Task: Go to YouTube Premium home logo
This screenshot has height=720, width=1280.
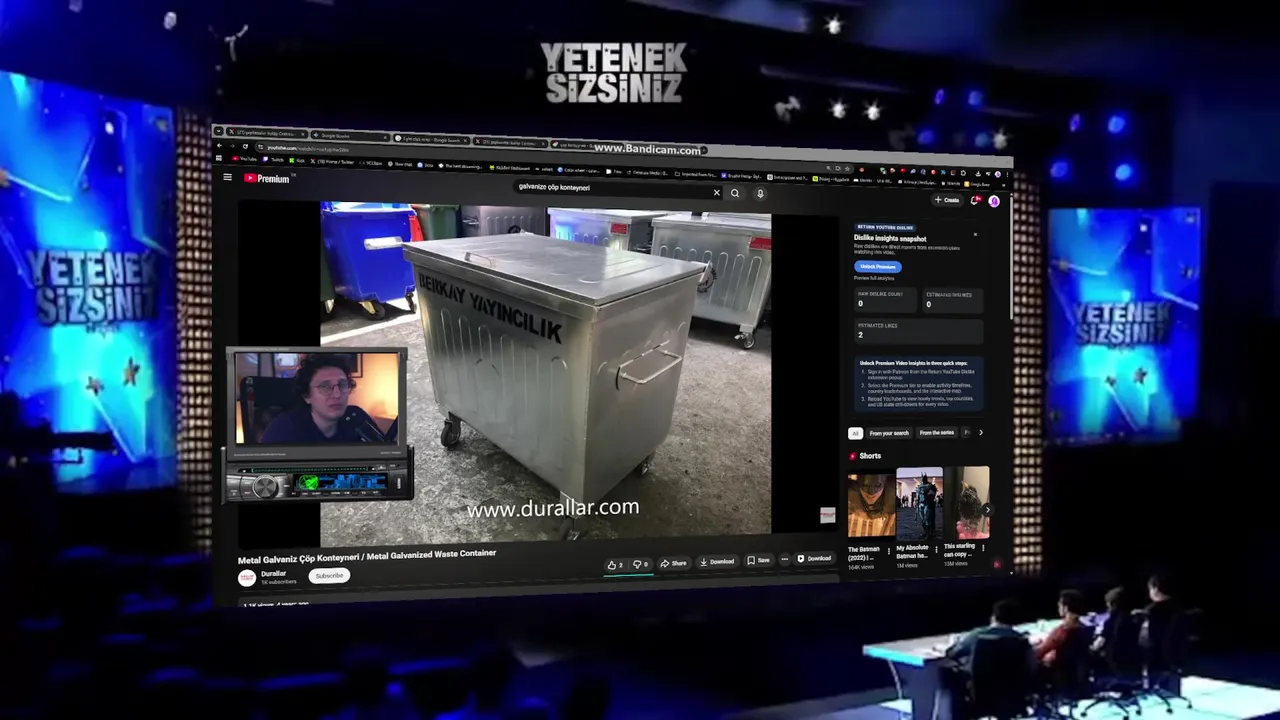Action: pos(267,178)
